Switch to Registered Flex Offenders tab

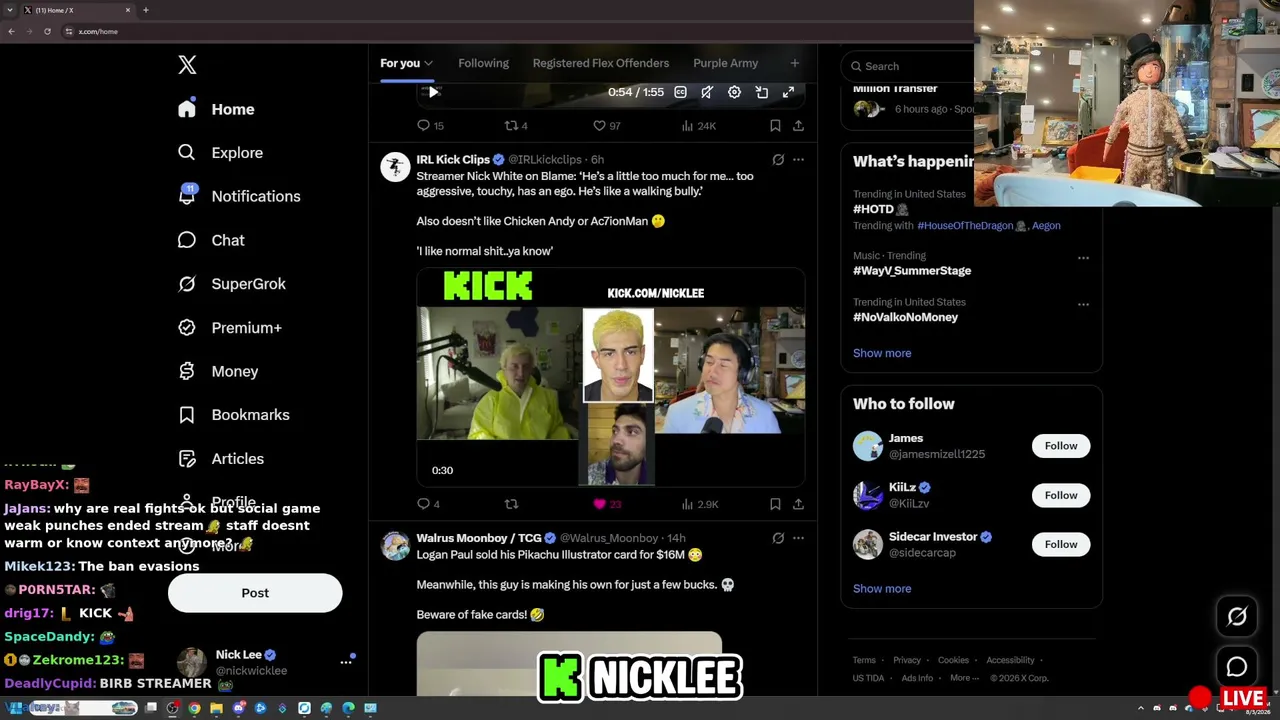[x=601, y=63]
